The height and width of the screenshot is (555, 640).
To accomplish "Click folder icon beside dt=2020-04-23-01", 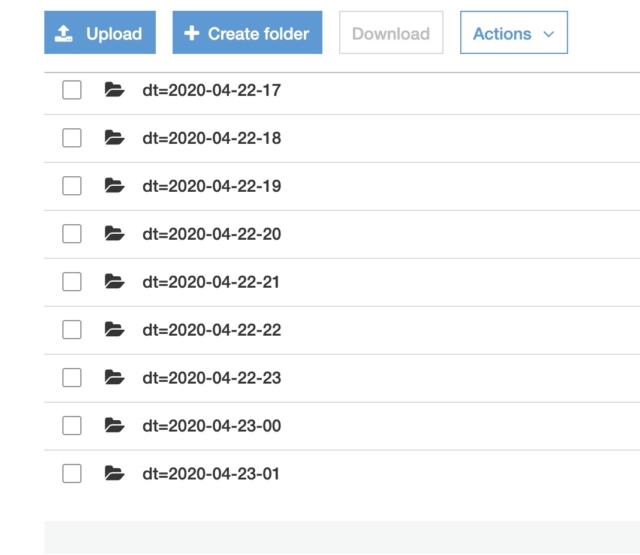I will [x=114, y=474].
